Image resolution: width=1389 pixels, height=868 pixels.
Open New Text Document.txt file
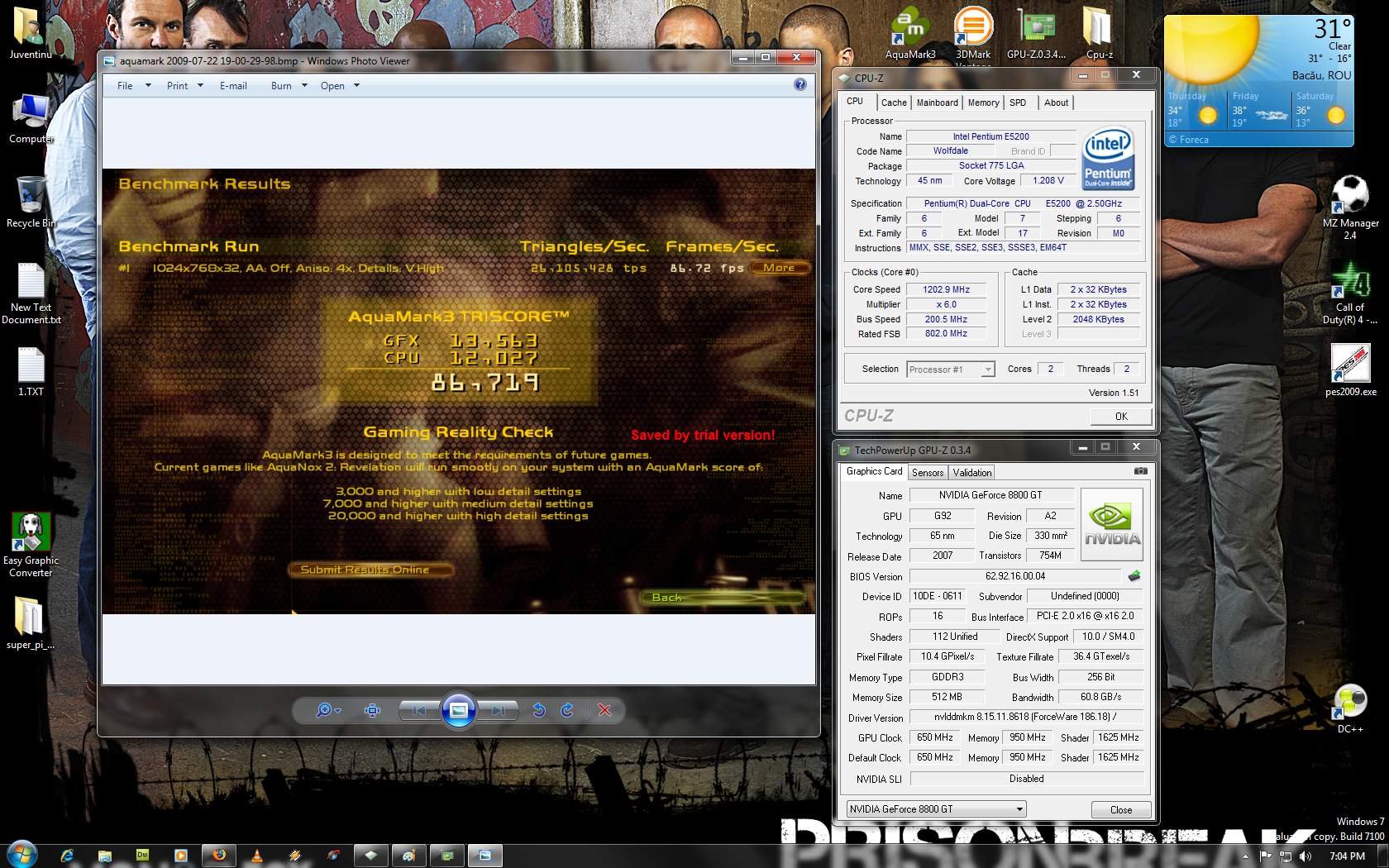coord(31,294)
